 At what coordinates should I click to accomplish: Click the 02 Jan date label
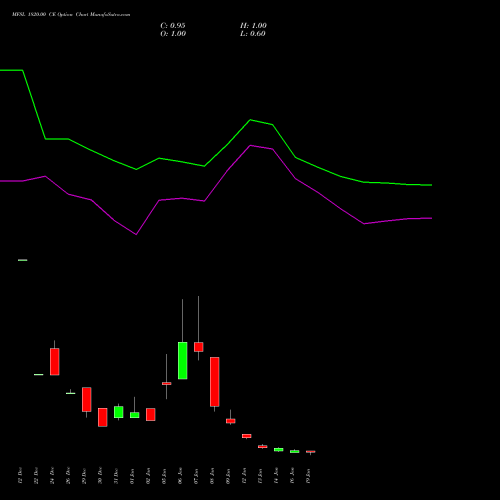(x=148, y=476)
